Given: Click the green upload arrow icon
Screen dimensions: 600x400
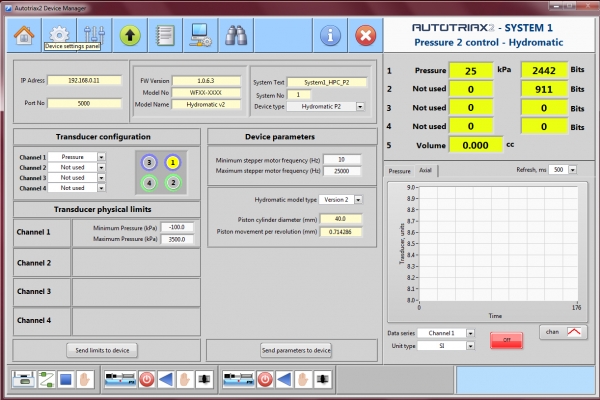Looking at the screenshot, I should tap(130, 35).
